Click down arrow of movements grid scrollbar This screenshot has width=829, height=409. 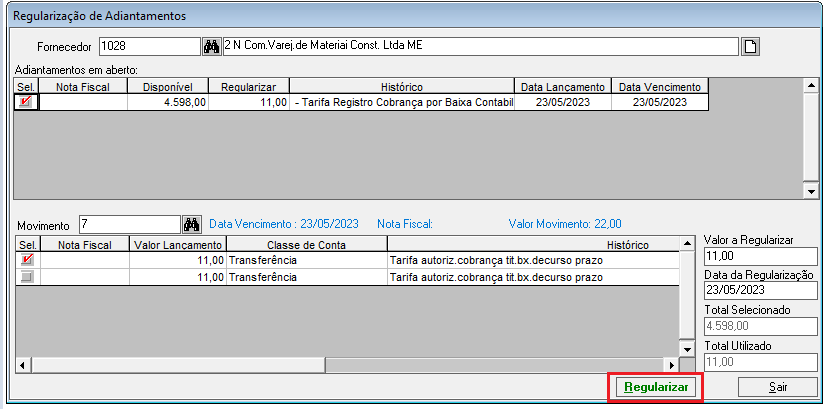(687, 349)
